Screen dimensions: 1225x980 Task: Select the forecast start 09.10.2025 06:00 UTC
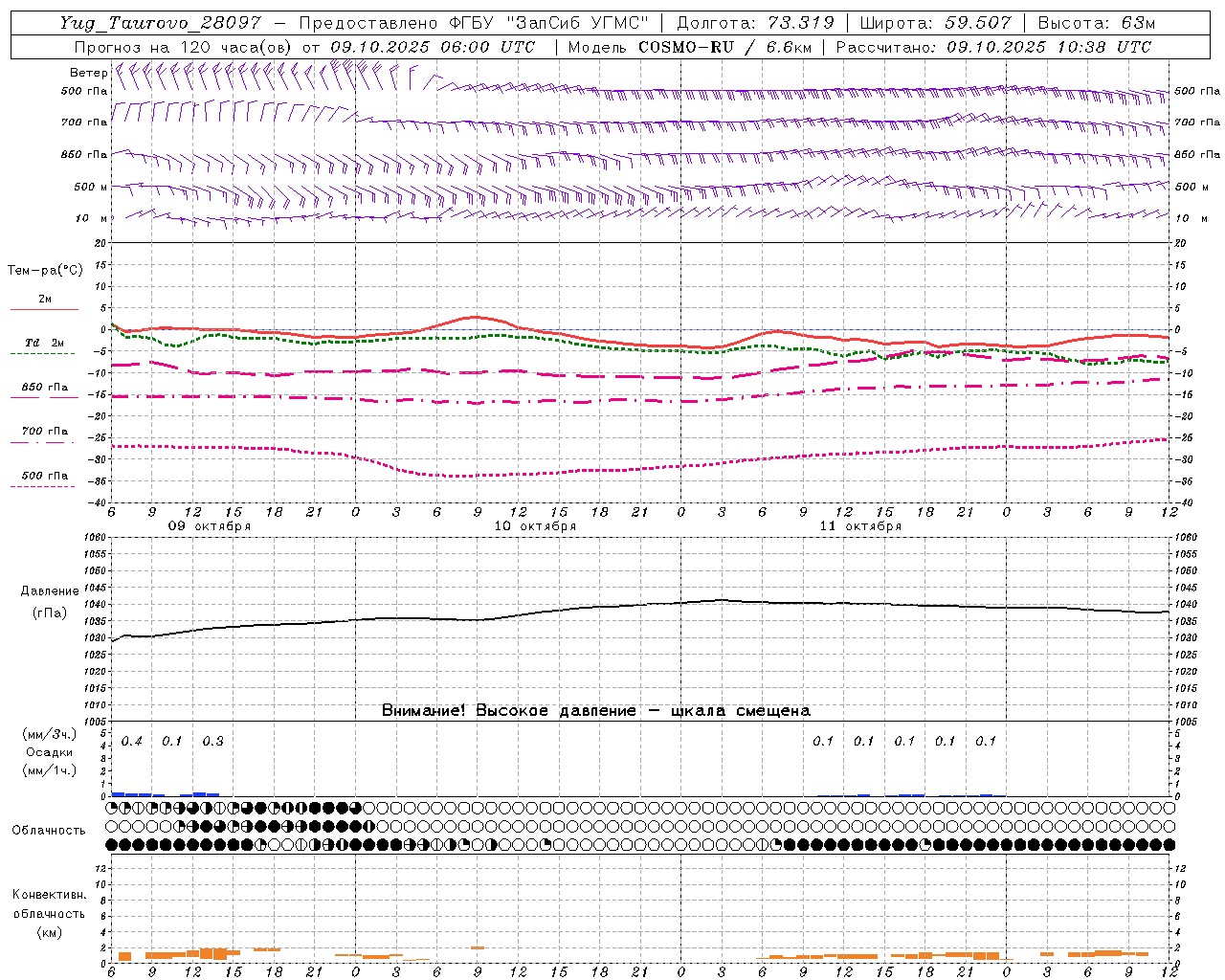[432, 47]
